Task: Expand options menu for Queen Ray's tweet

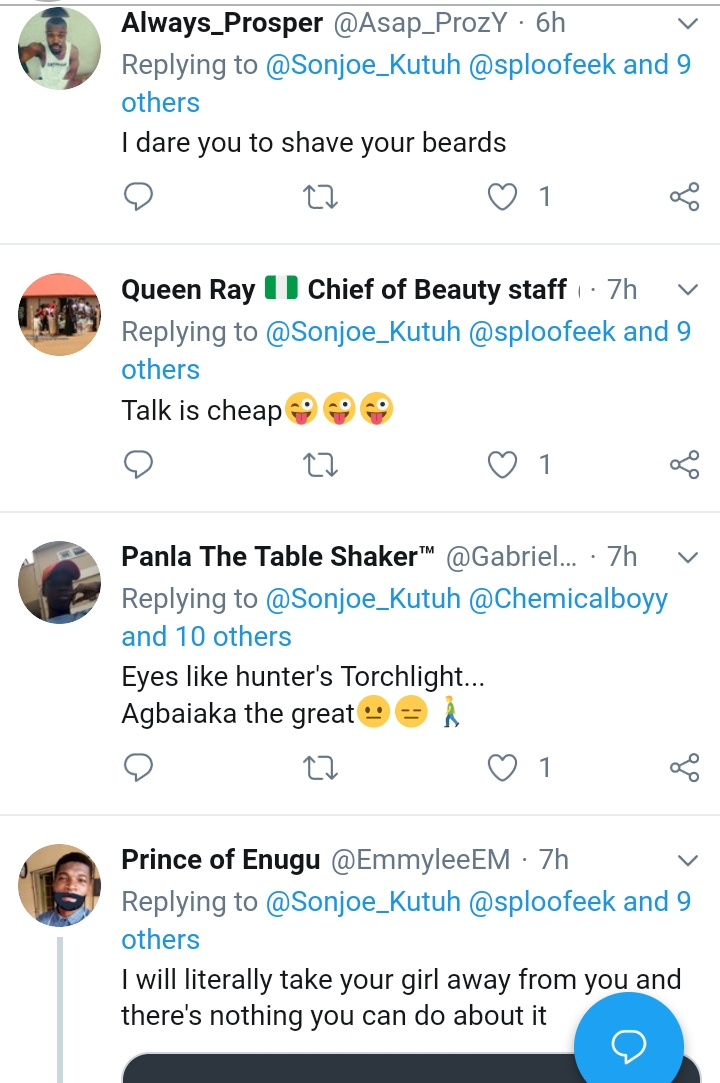Action: (x=688, y=290)
